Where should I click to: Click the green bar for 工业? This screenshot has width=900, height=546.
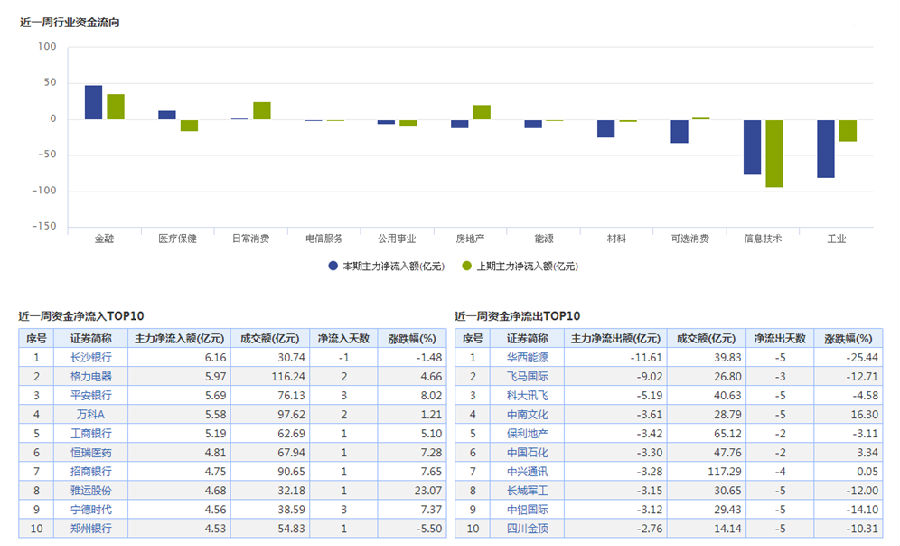click(x=848, y=131)
